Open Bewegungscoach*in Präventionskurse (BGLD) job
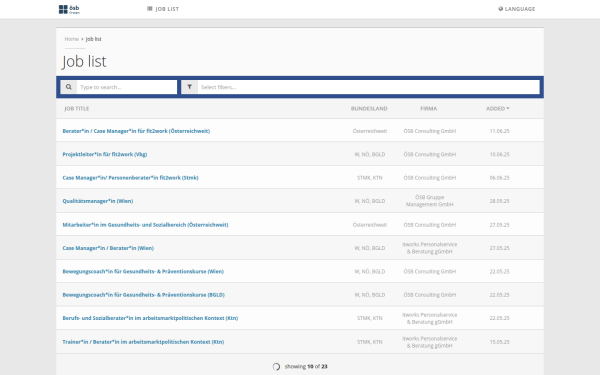This screenshot has width=600, height=375. (x=143, y=295)
